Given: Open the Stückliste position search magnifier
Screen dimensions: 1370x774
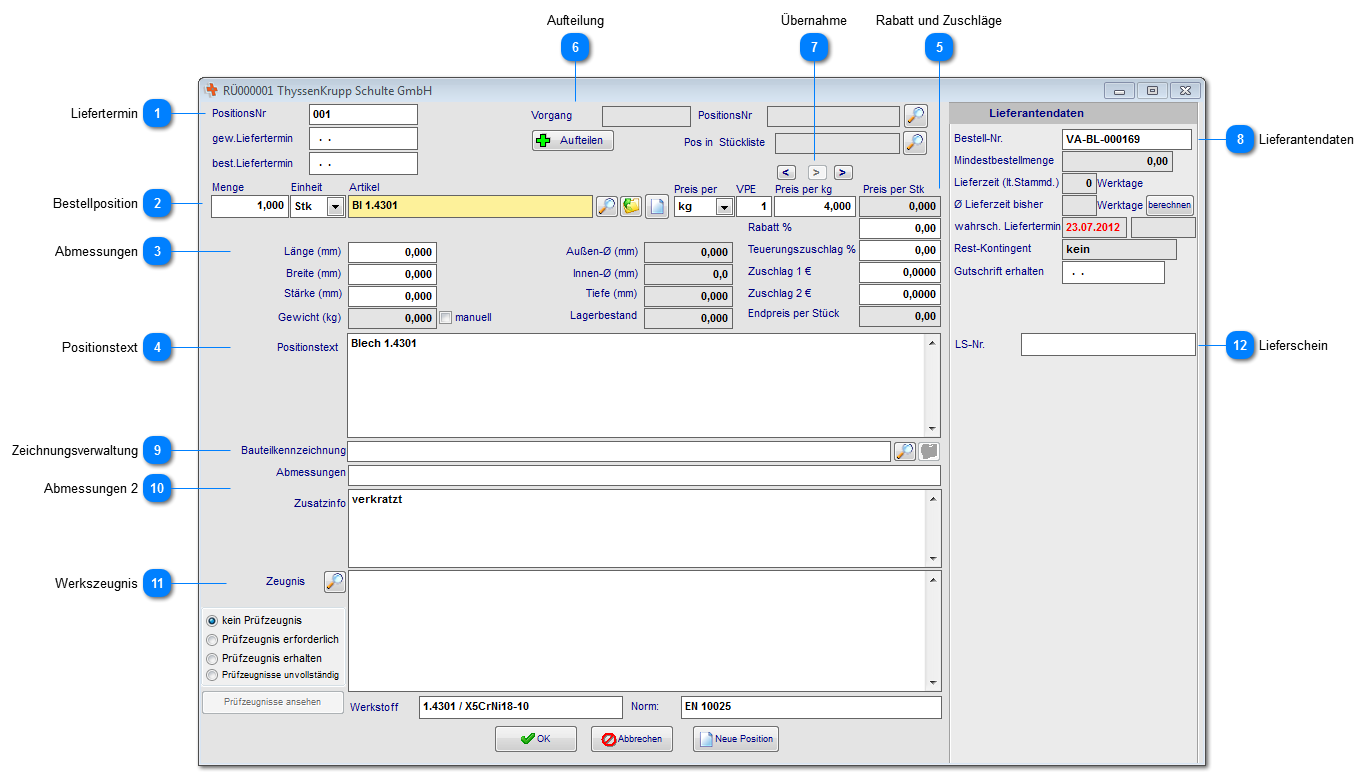Looking at the screenshot, I should (x=915, y=143).
